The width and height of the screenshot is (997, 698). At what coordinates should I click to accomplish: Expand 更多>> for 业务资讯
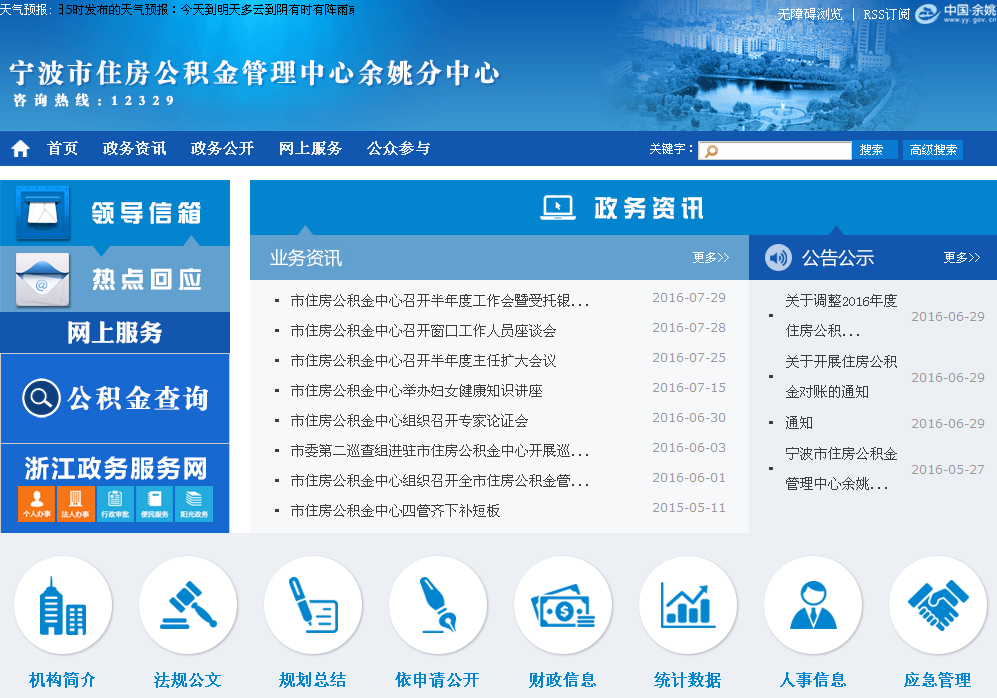click(711, 257)
